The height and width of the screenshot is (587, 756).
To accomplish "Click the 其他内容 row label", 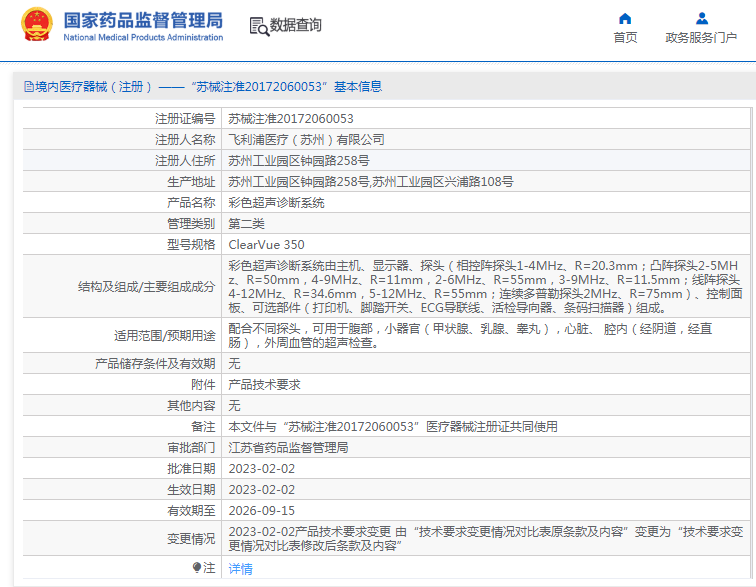I will click(191, 406).
